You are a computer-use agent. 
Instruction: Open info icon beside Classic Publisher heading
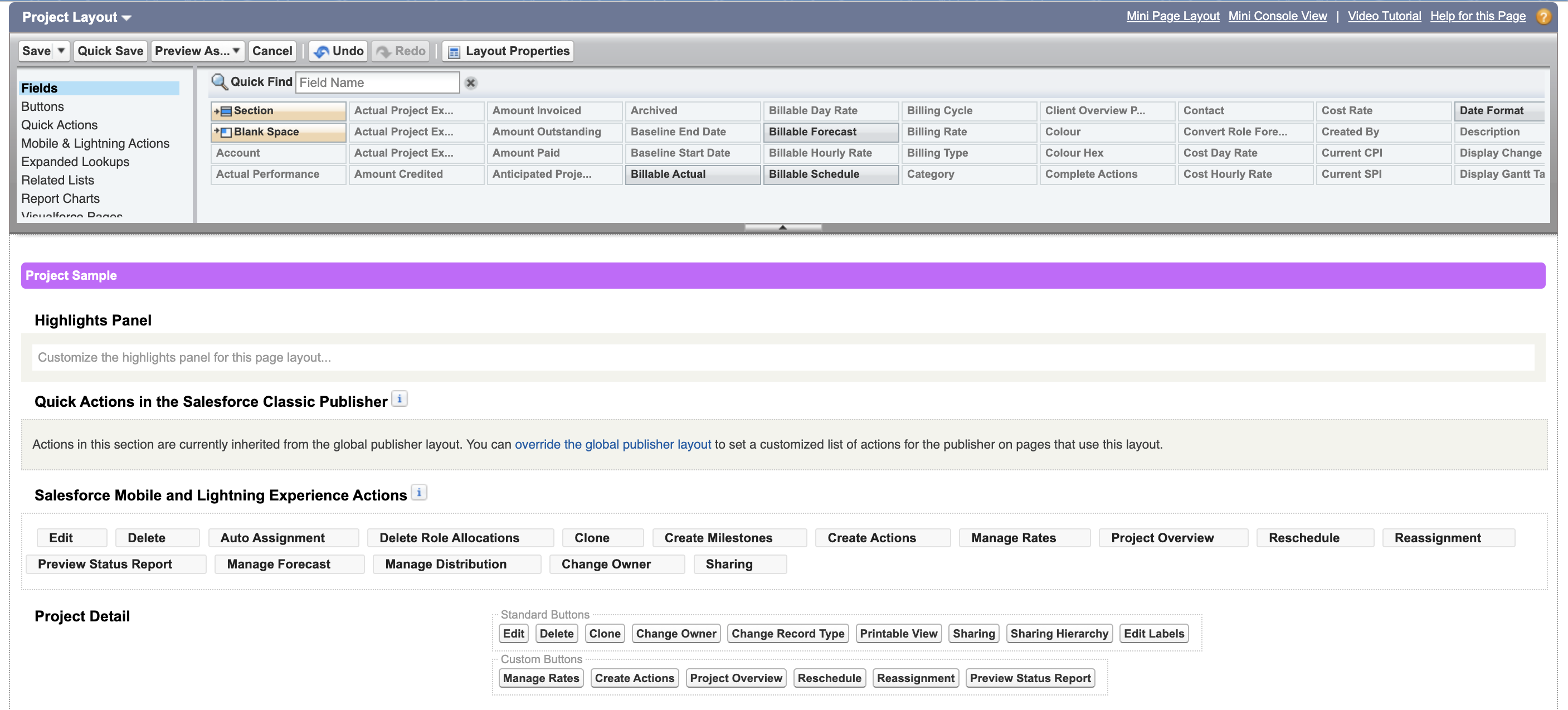pos(400,400)
